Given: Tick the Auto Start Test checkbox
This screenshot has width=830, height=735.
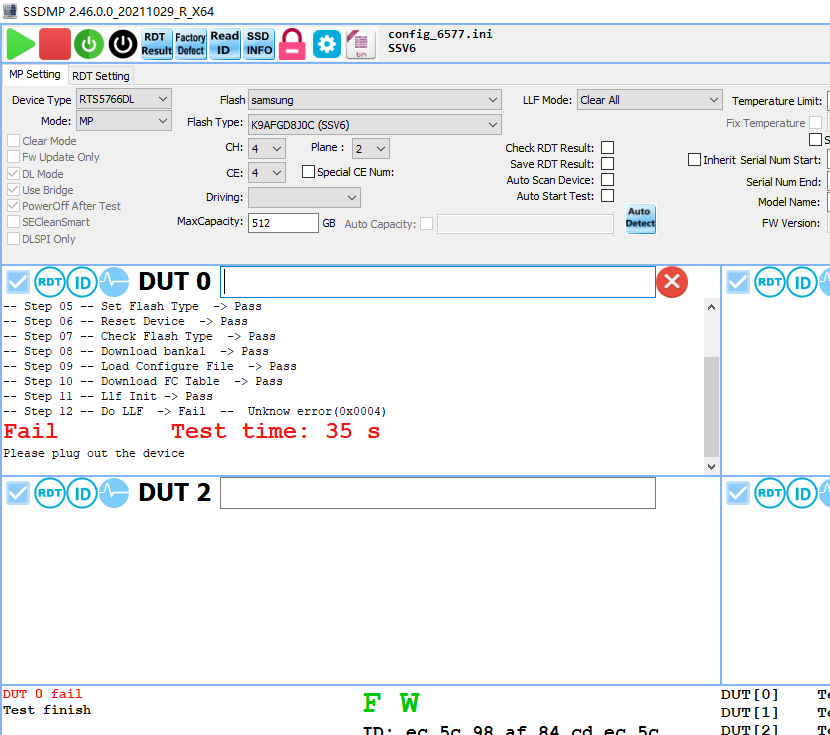Looking at the screenshot, I should [607, 196].
